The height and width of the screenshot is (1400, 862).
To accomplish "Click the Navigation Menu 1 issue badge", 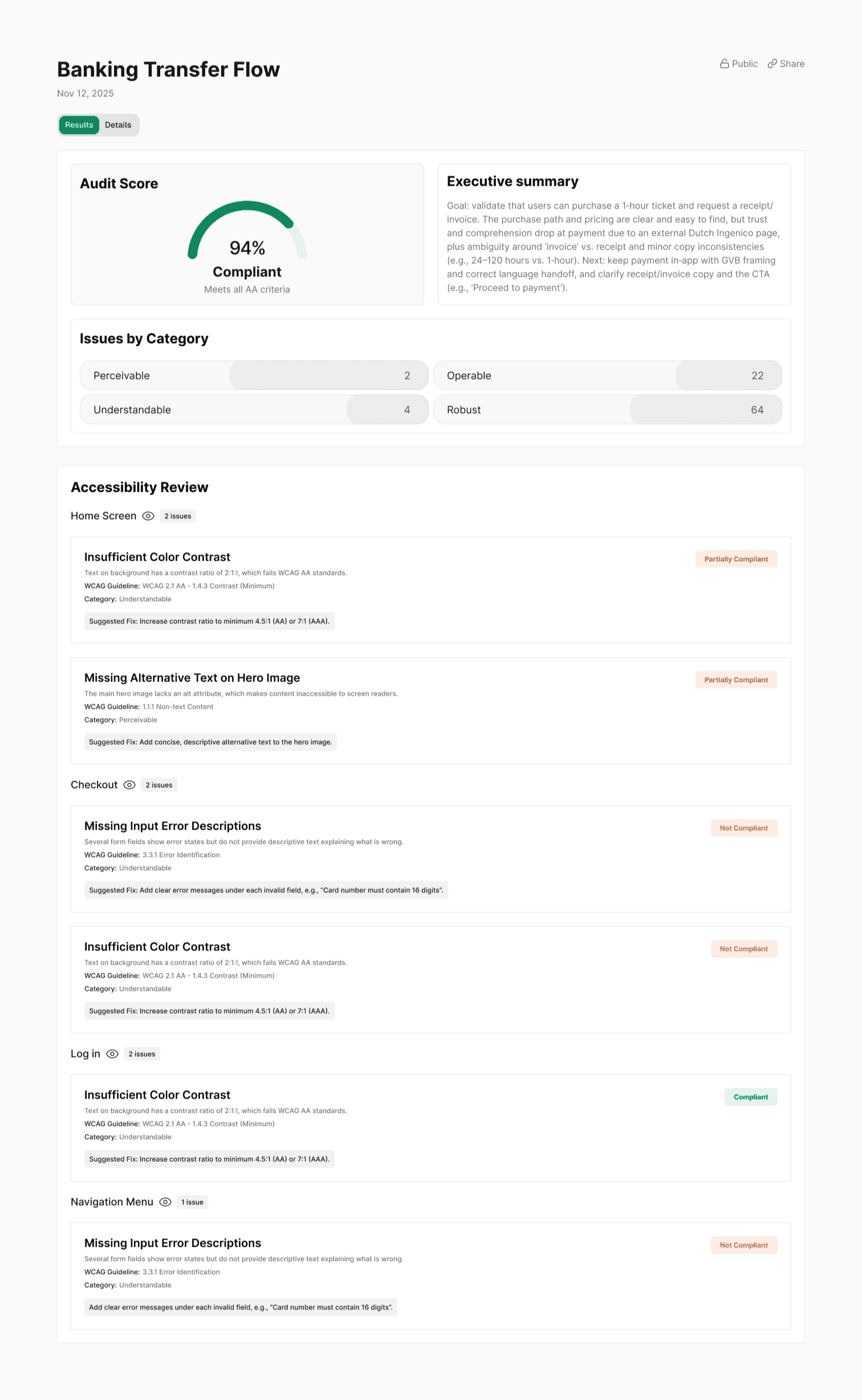I will (x=192, y=1202).
